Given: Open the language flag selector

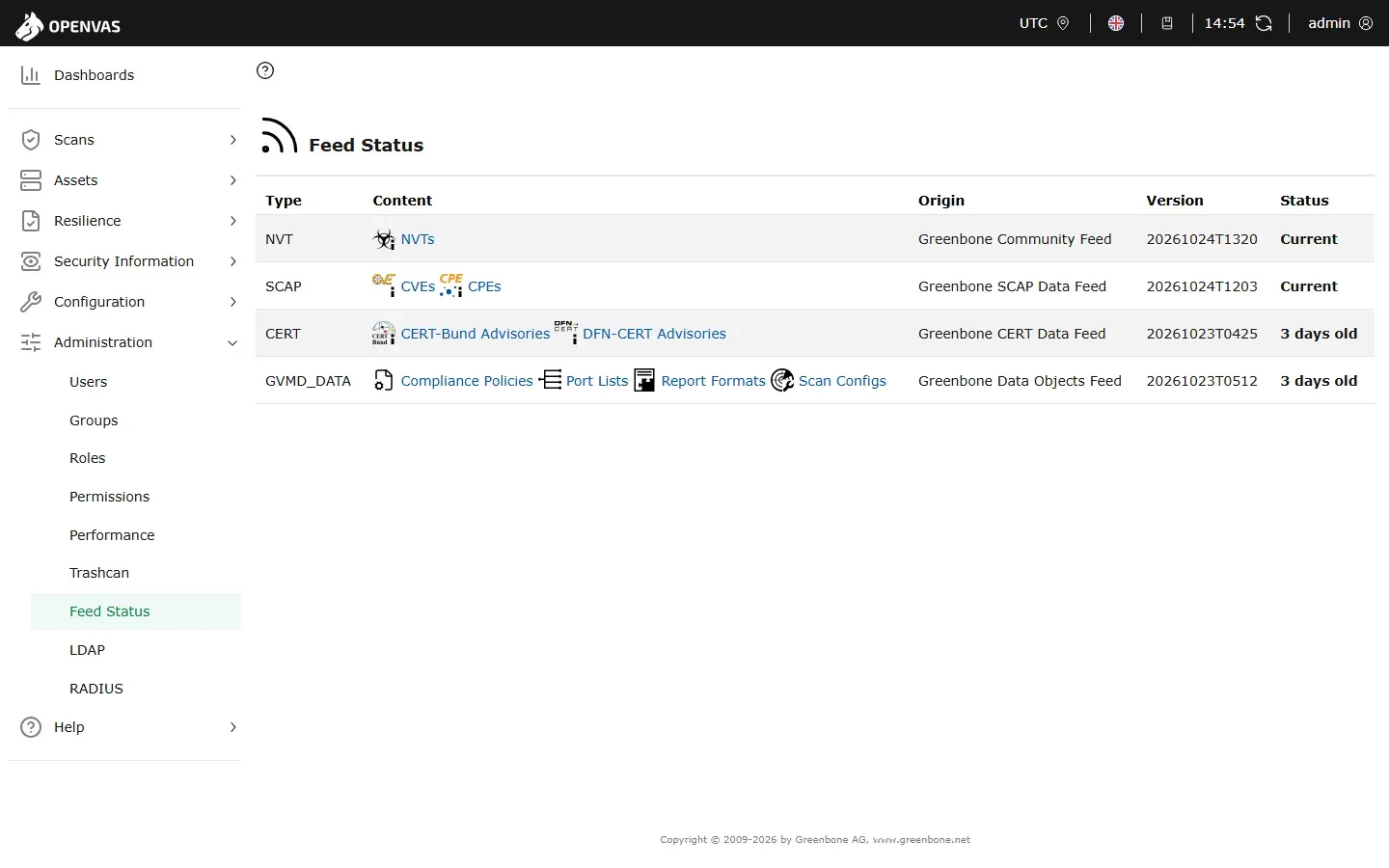Looking at the screenshot, I should point(1116,23).
